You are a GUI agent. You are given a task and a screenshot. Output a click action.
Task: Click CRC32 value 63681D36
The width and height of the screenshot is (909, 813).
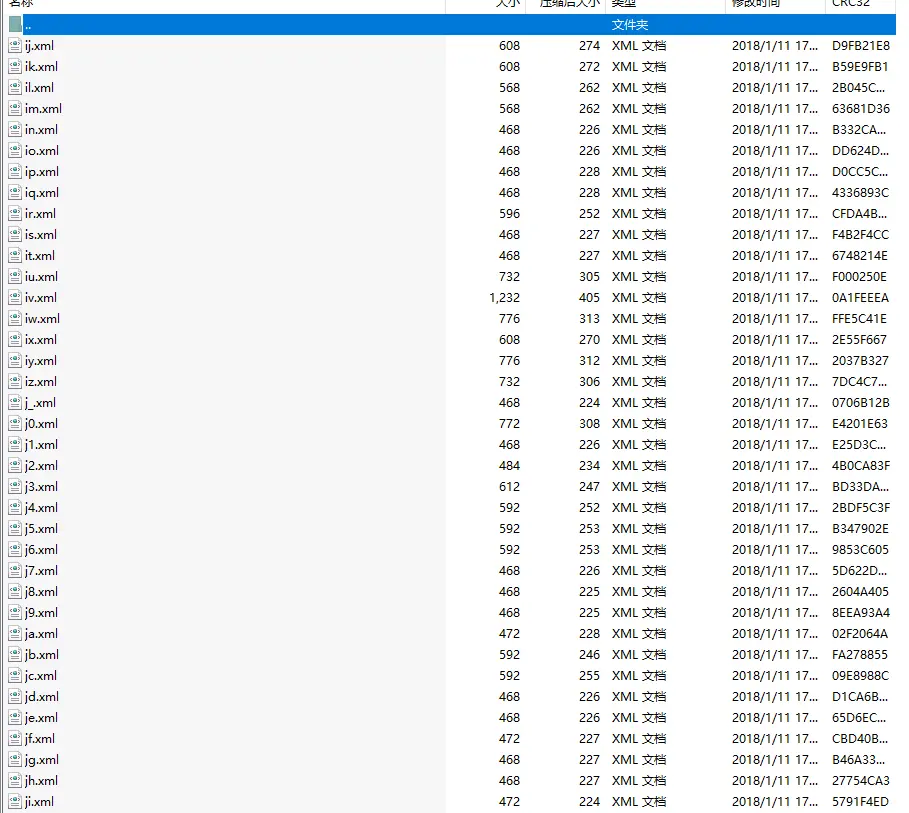pos(861,108)
